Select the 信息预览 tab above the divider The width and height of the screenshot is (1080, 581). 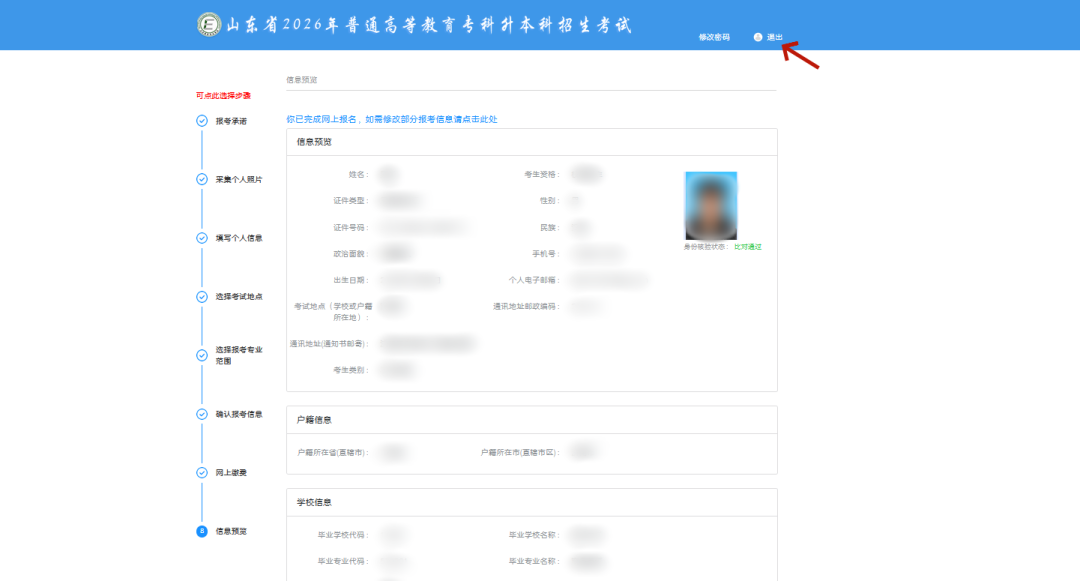[x=301, y=79]
